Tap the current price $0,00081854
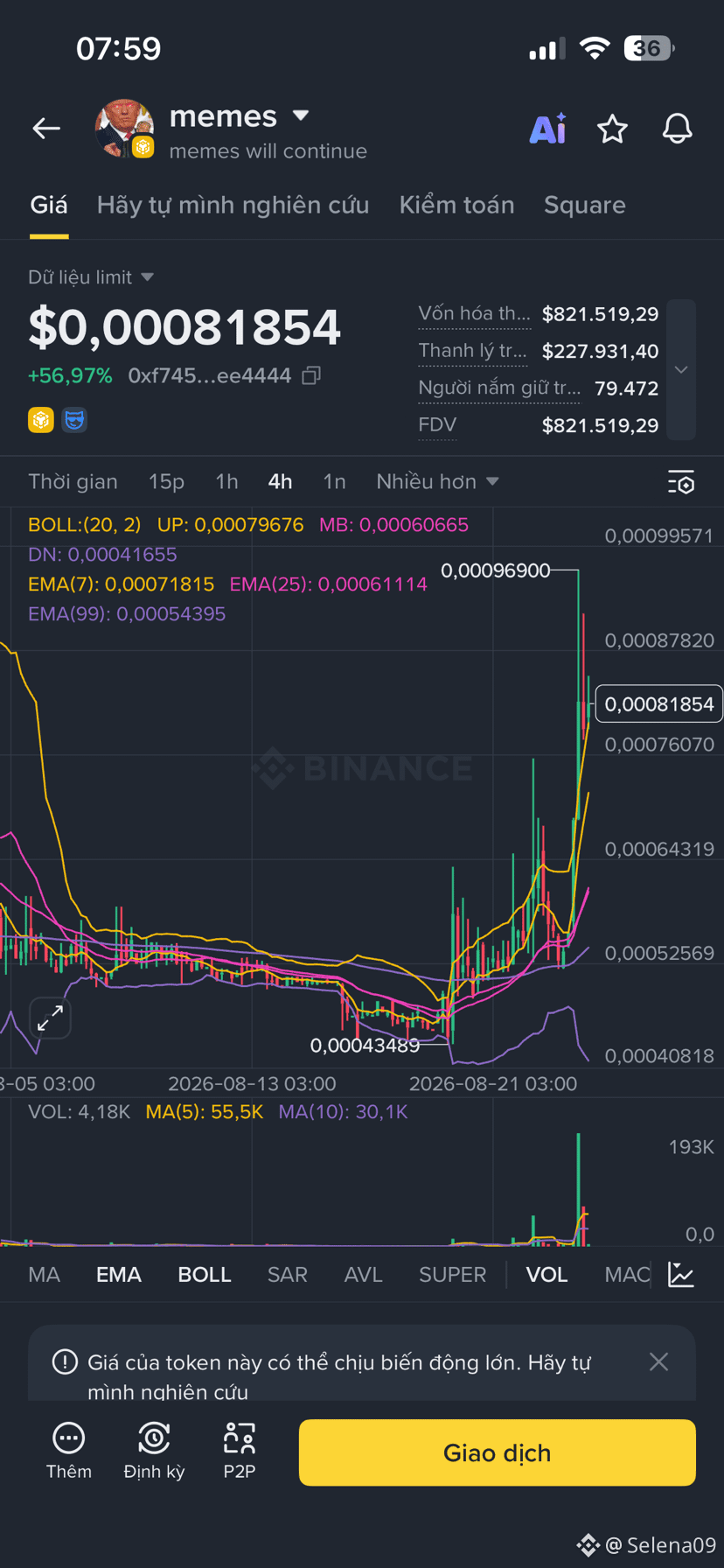Screen dimensions: 724x1568 tap(184, 327)
